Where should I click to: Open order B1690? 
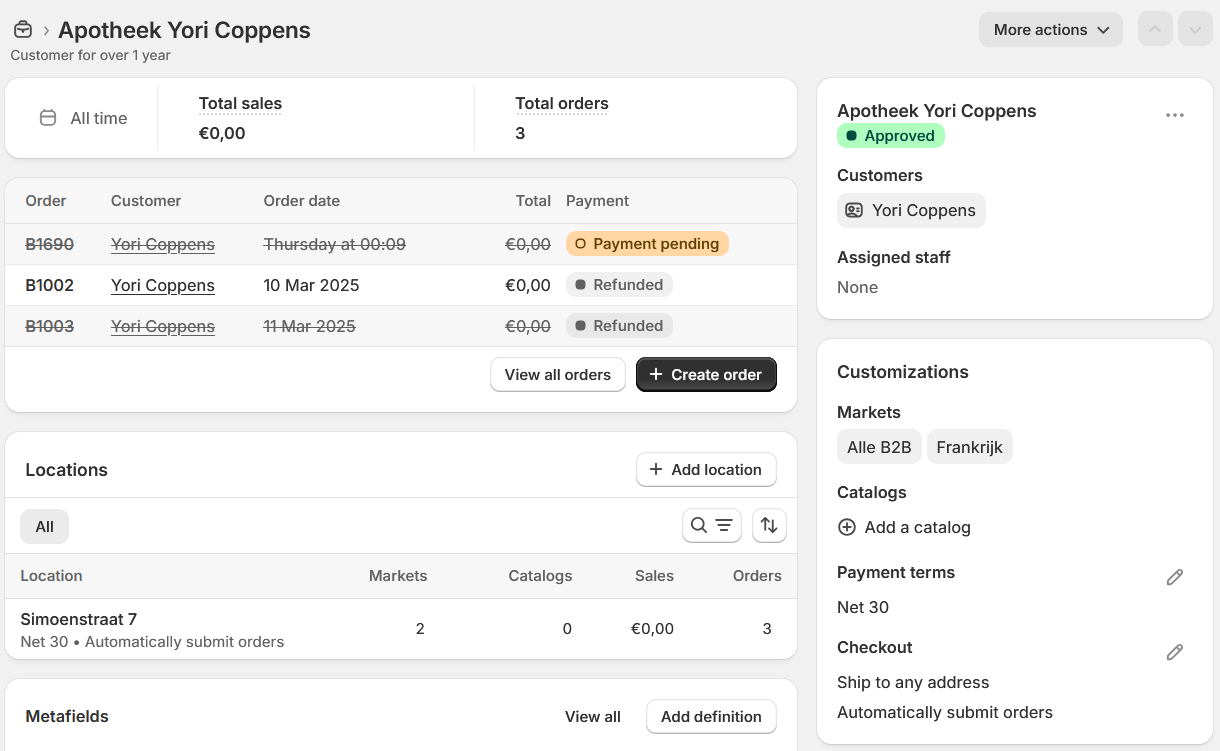(x=49, y=244)
